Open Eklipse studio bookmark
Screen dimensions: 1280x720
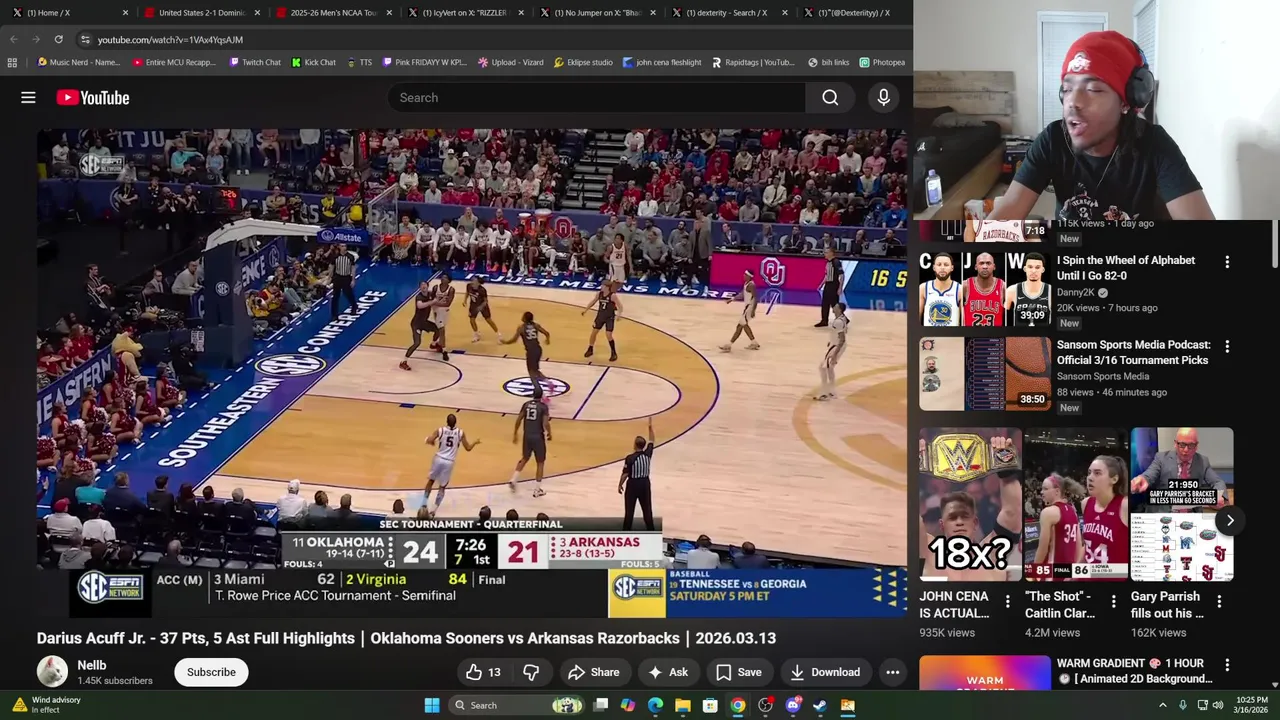pyautogui.click(x=583, y=62)
